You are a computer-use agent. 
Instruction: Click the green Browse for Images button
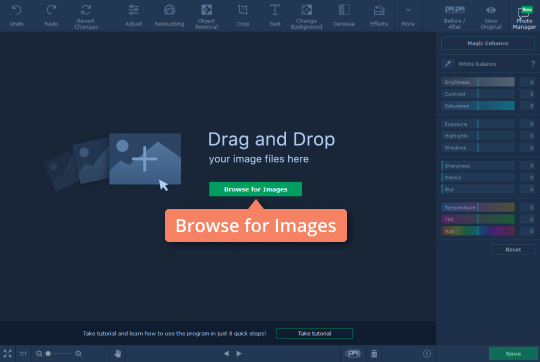click(x=256, y=189)
